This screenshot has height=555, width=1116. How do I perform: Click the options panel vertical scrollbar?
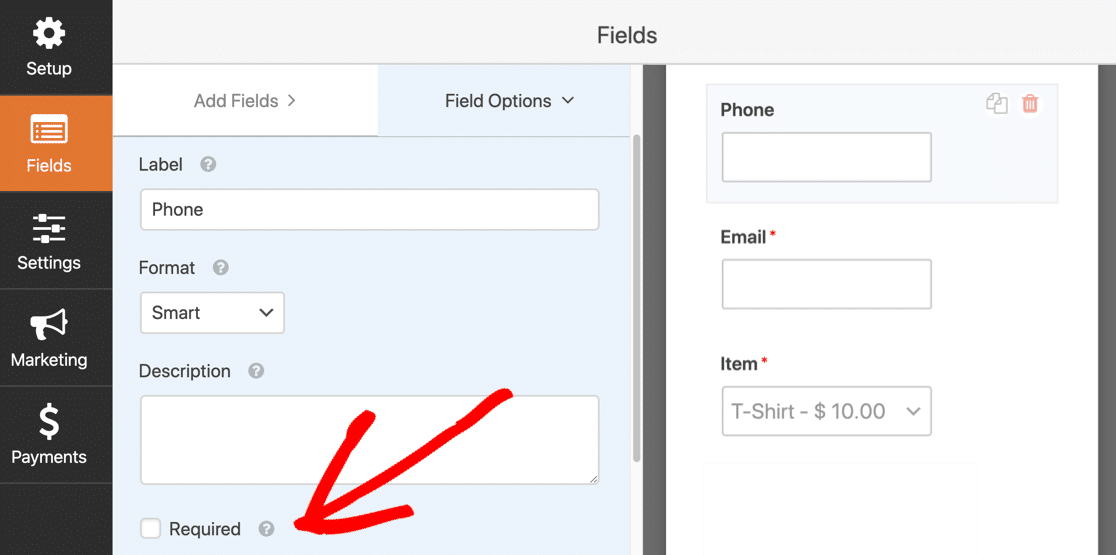coord(636,299)
